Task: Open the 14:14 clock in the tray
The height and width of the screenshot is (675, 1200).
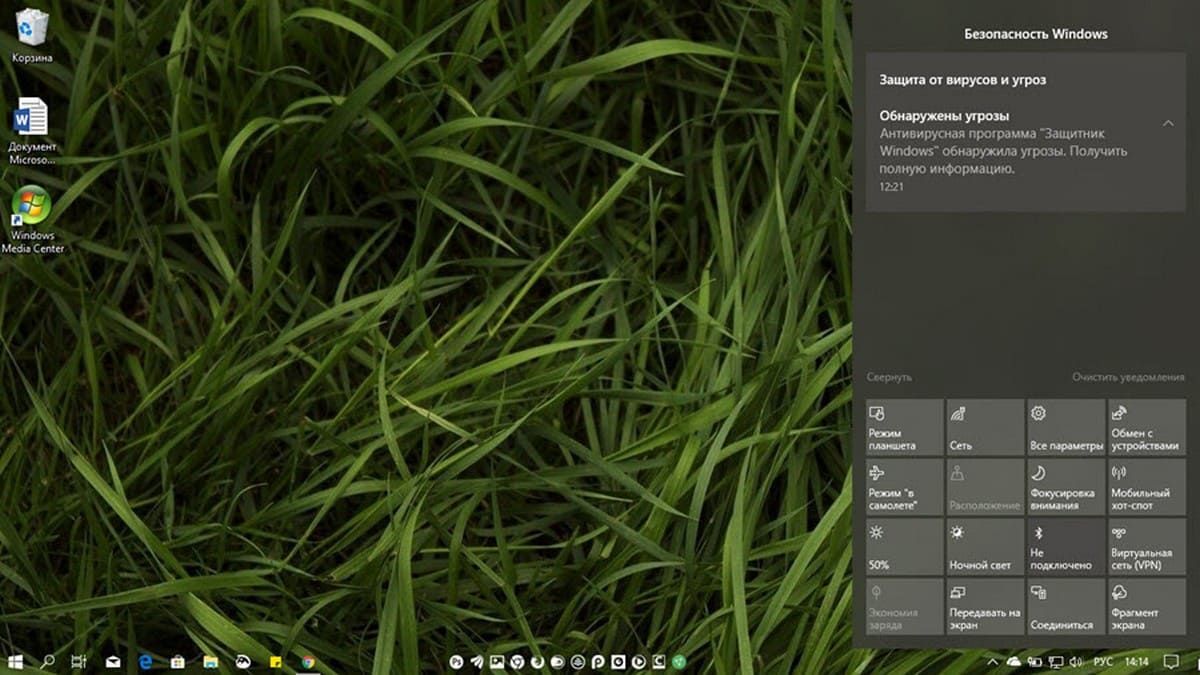Action: click(1137, 662)
